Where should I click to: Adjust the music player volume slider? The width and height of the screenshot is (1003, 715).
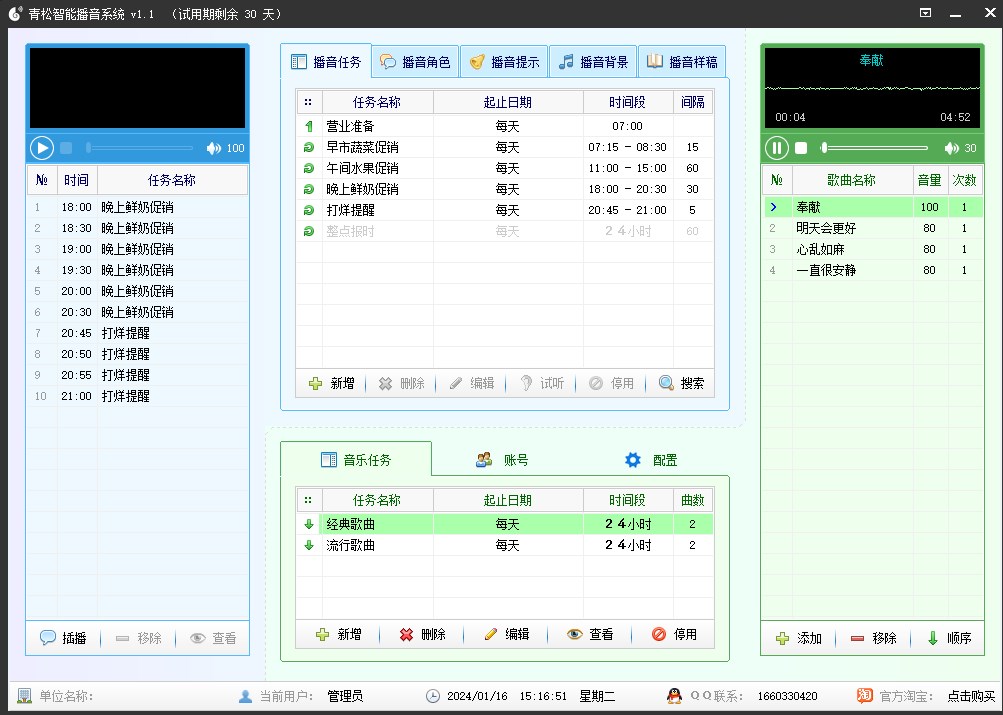(x=875, y=148)
